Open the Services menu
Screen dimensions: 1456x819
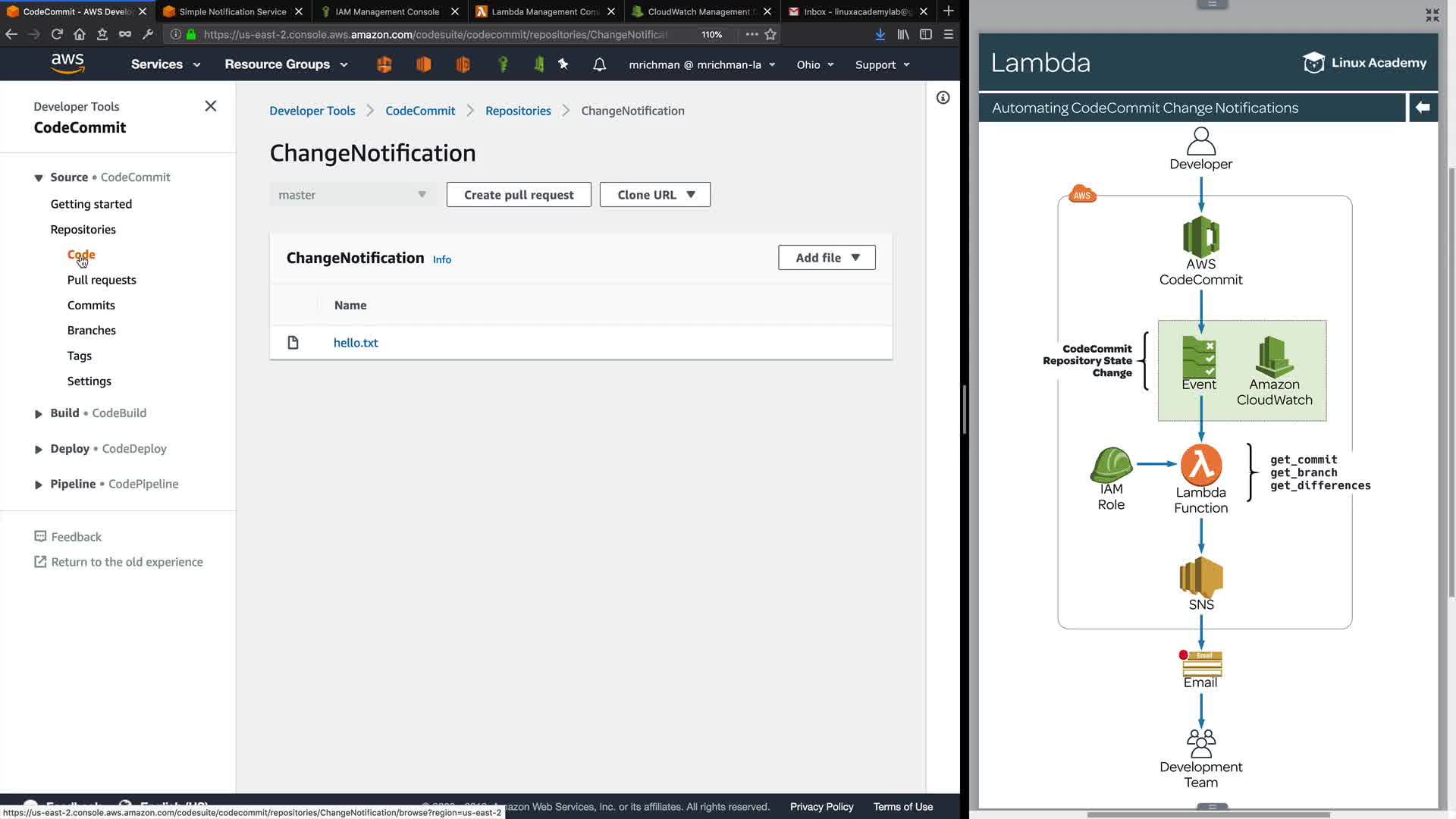pos(165,64)
